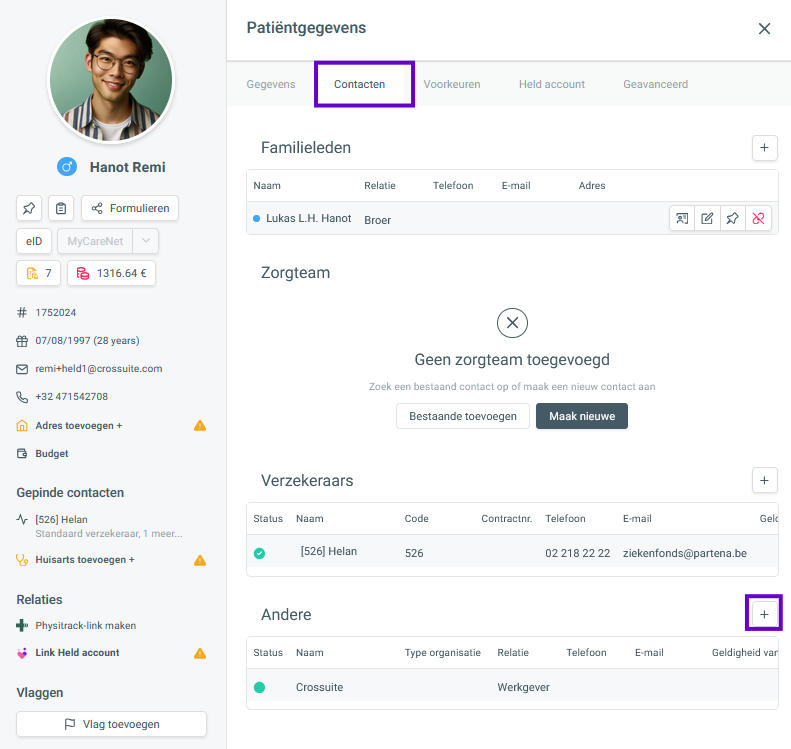Open the Voorkeuren tab
Viewport: 791px width, 749px height.
point(451,84)
